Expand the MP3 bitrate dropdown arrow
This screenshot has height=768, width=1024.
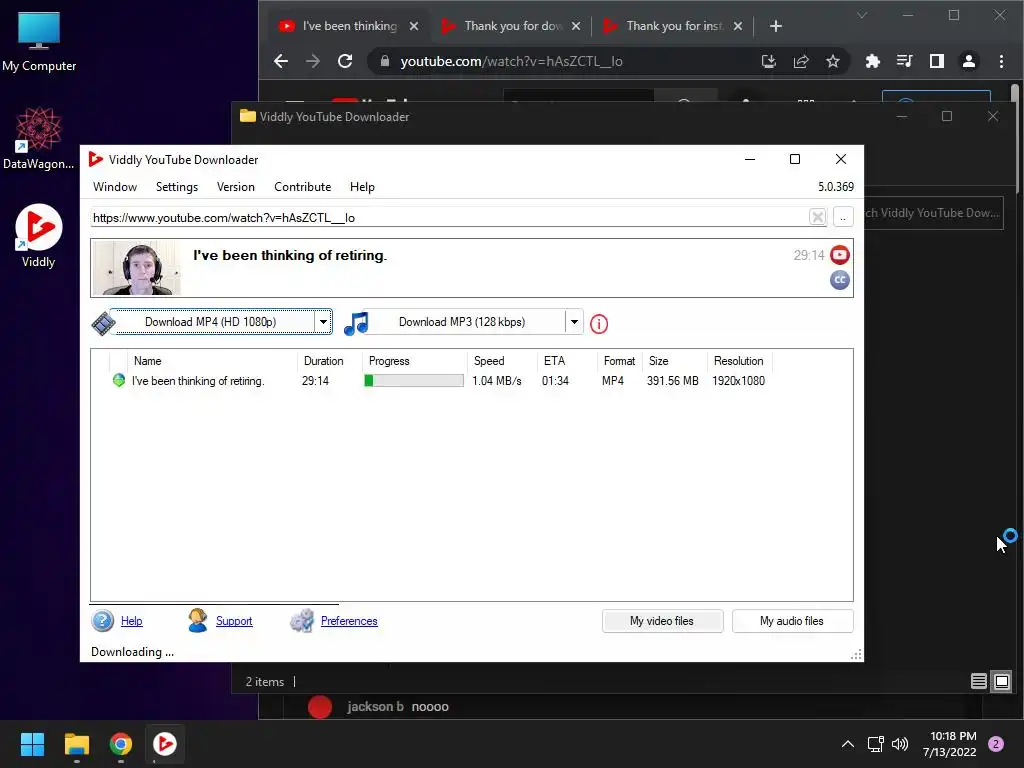click(574, 322)
